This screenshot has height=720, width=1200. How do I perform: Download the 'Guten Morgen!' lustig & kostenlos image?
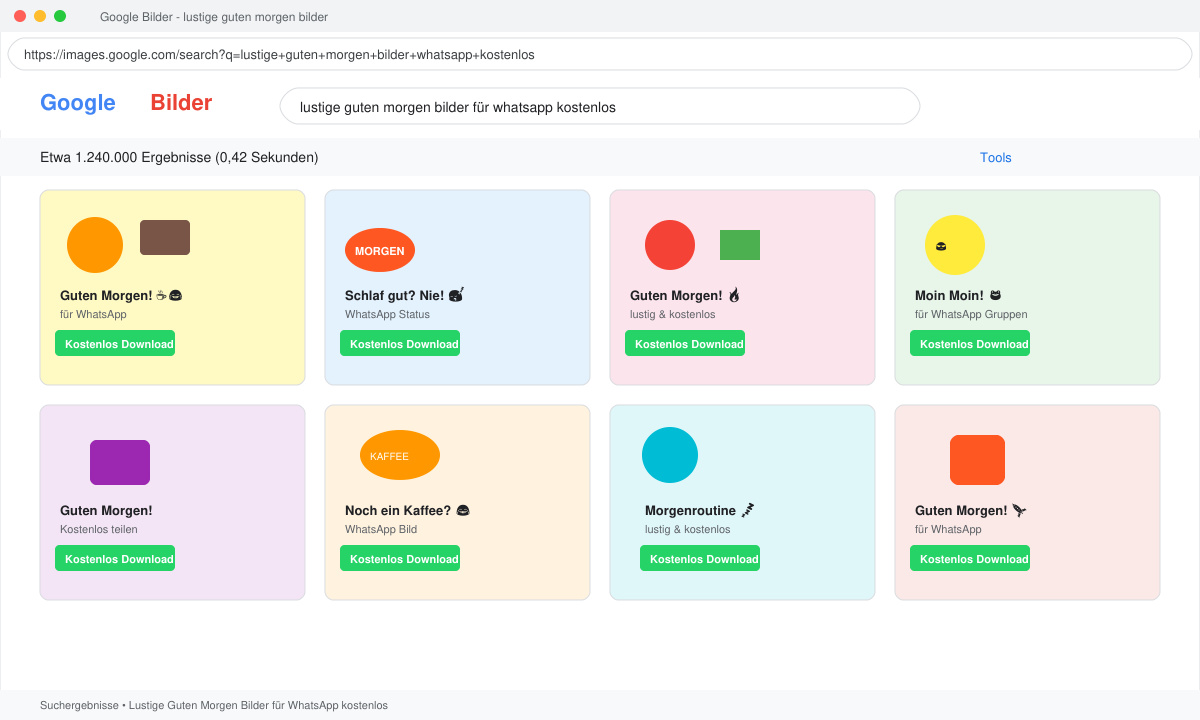point(685,343)
